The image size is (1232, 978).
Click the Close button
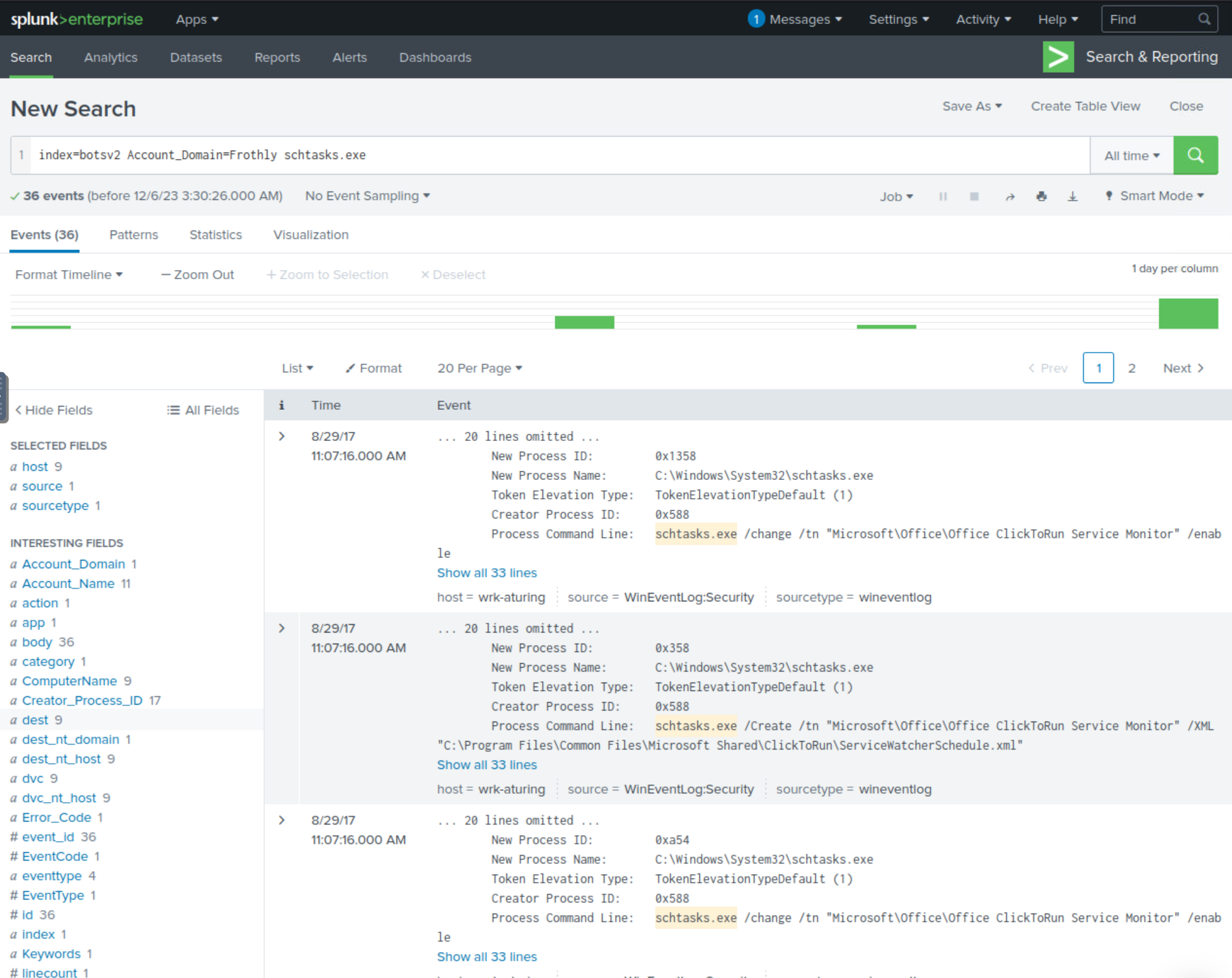[x=1186, y=106]
